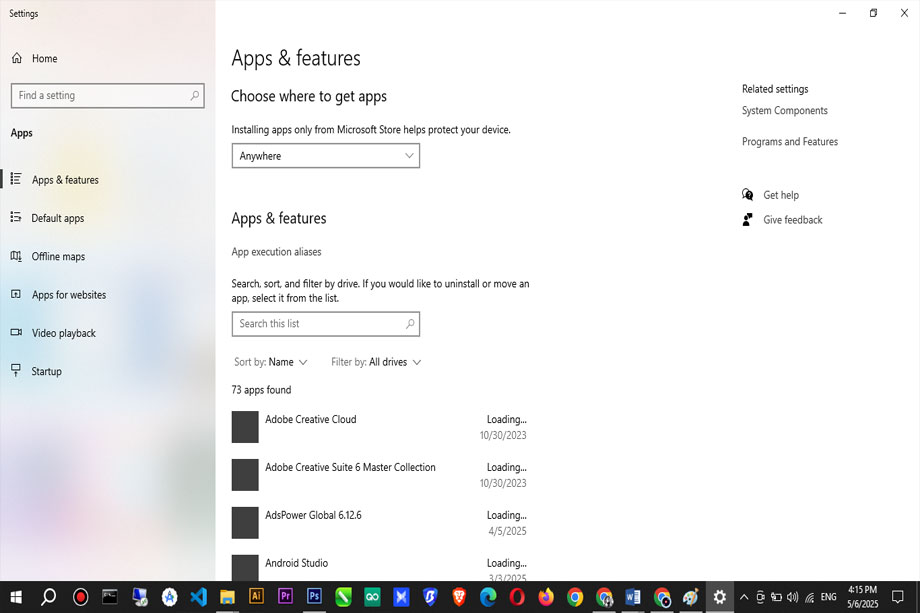The image size is (920, 613).
Task: Open the notification center icon
Action: [897, 597]
